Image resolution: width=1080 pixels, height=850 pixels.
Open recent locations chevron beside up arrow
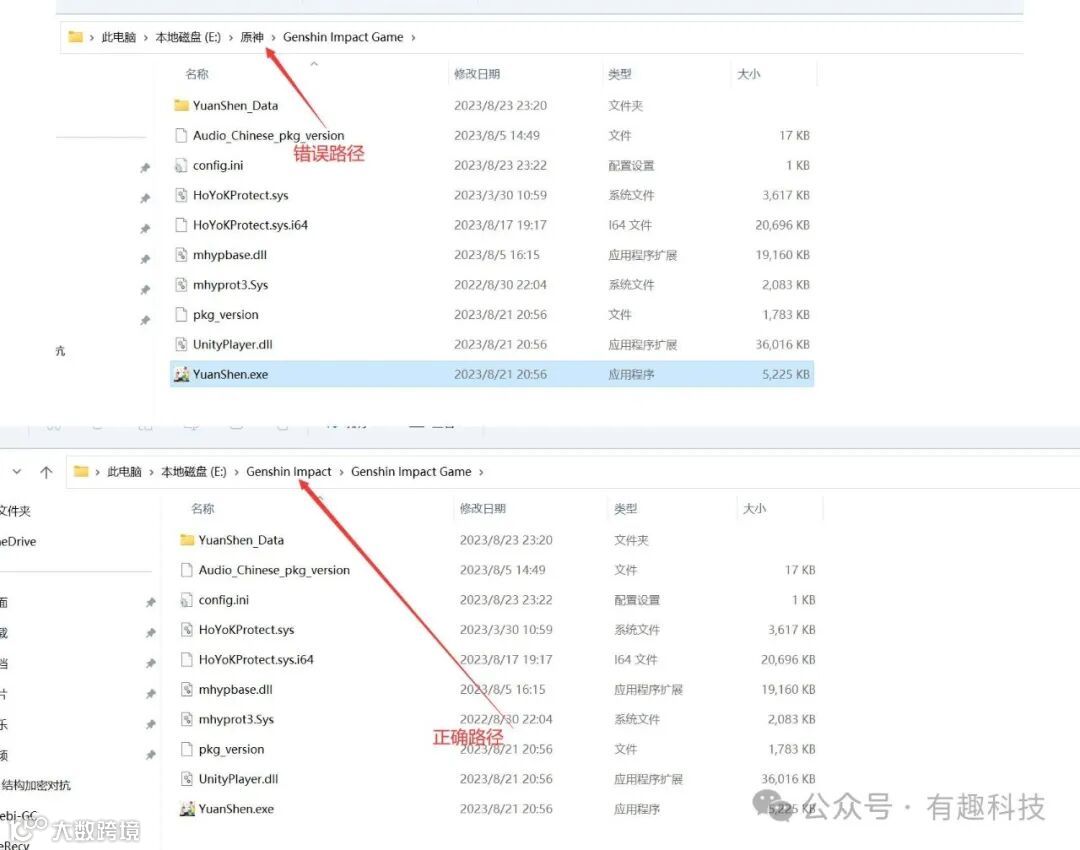pyautogui.click(x=17, y=472)
